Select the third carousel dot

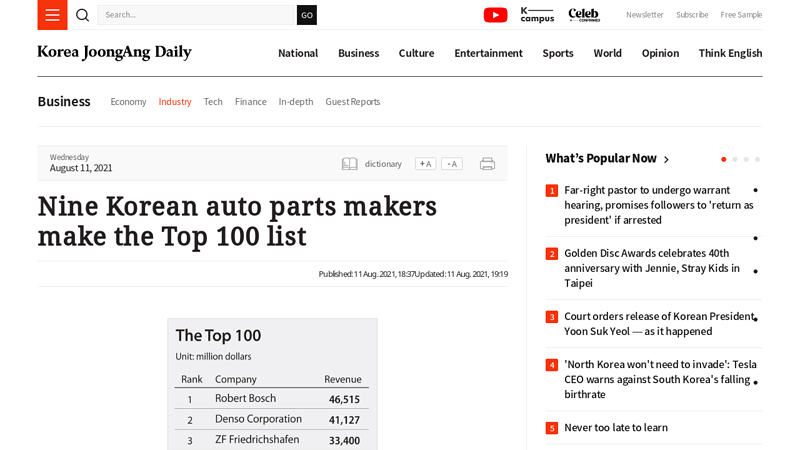746,160
